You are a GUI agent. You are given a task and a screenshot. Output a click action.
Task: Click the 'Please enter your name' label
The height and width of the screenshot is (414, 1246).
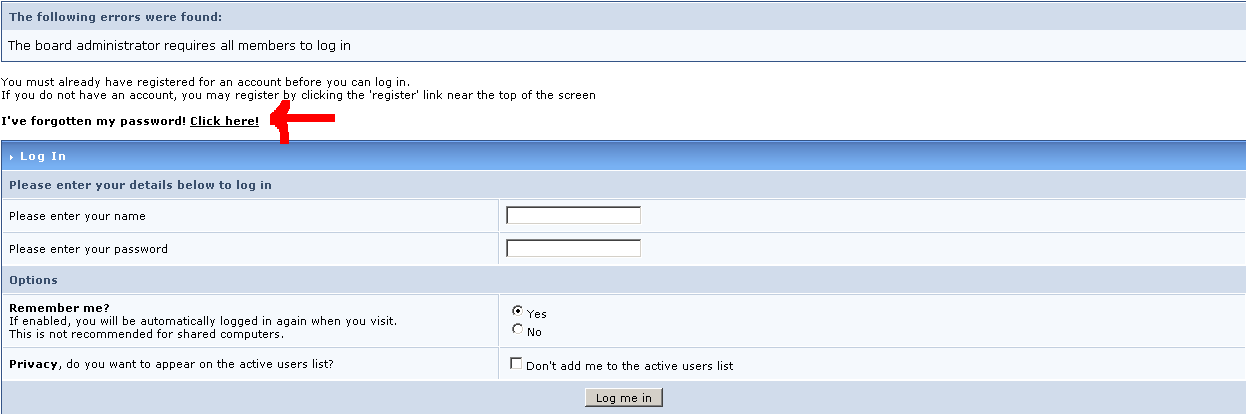tap(77, 216)
